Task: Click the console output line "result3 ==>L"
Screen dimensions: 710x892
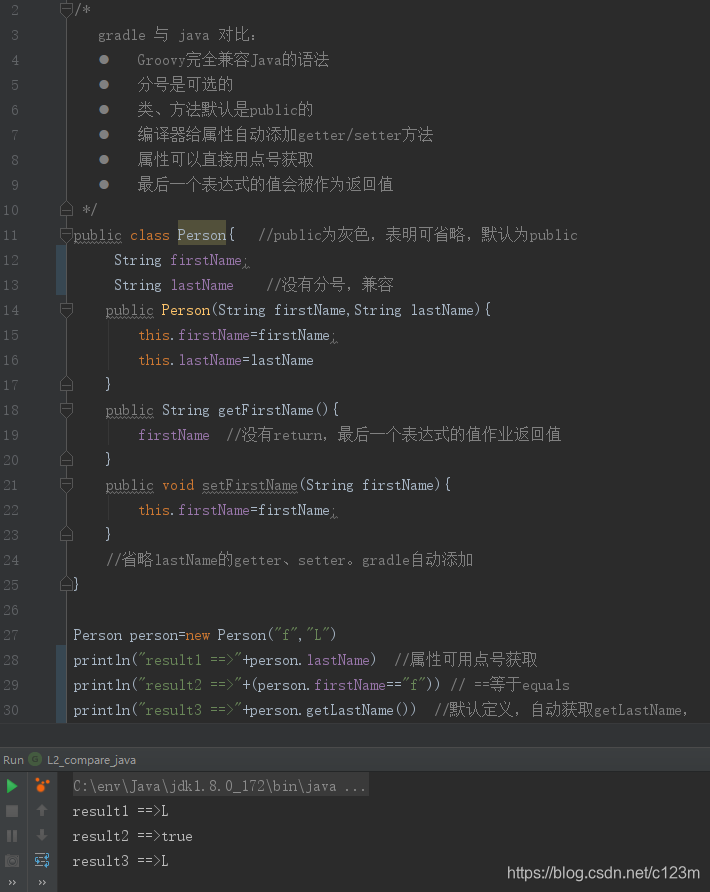Action: point(120,861)
